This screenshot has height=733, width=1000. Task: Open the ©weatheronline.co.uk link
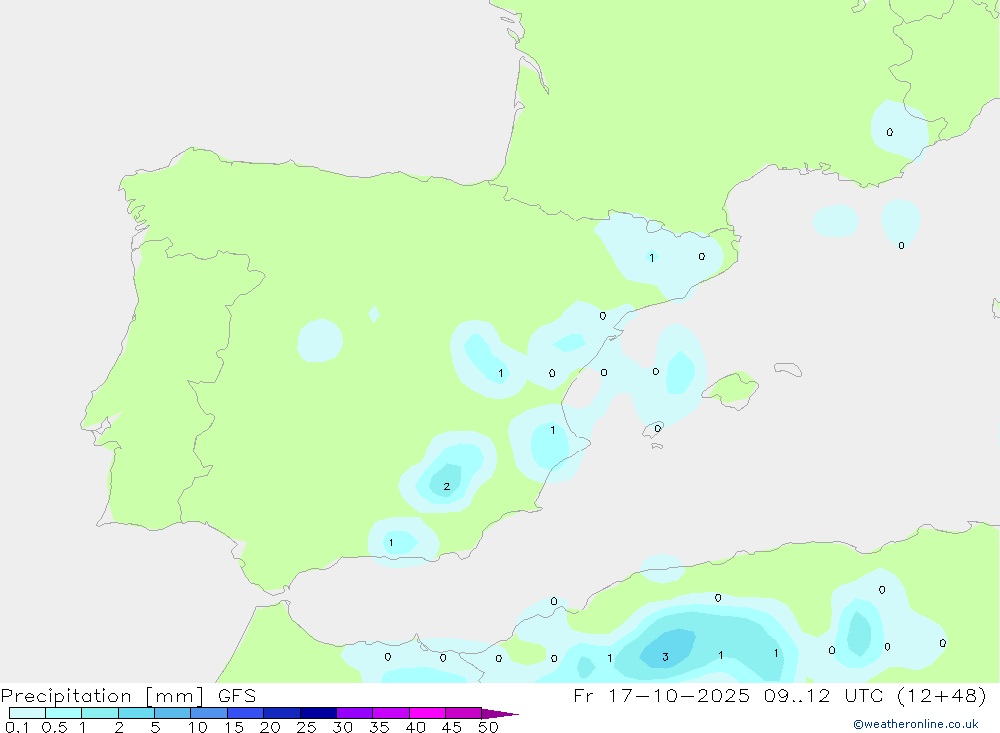click(x=916, y=724)
